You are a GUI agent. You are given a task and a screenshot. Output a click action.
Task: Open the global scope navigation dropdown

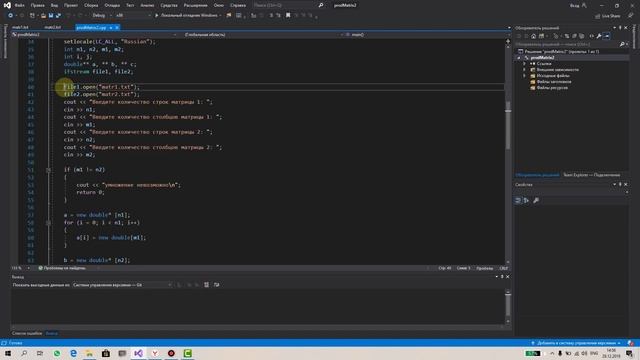262,35
